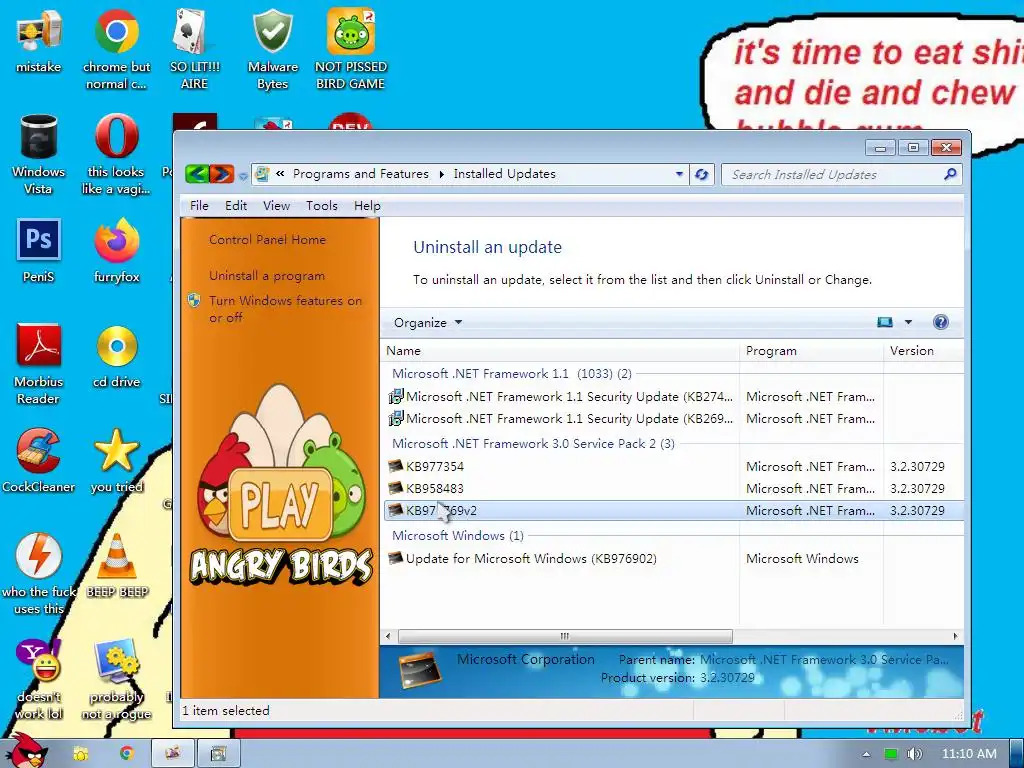Open the Organize dropdown
The image size is (1024, 768).
428,323
